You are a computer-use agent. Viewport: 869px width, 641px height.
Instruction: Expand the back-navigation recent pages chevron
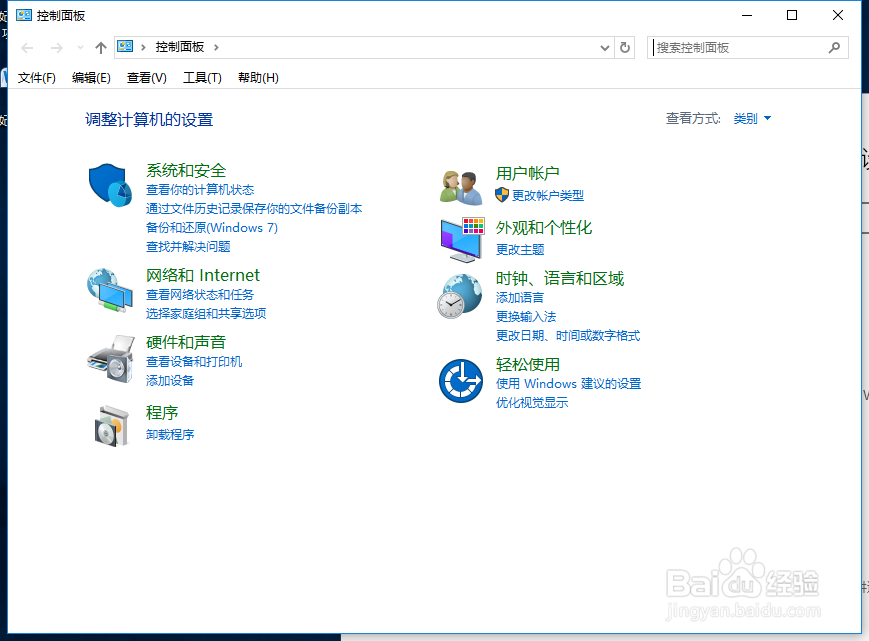coord(79,46)
